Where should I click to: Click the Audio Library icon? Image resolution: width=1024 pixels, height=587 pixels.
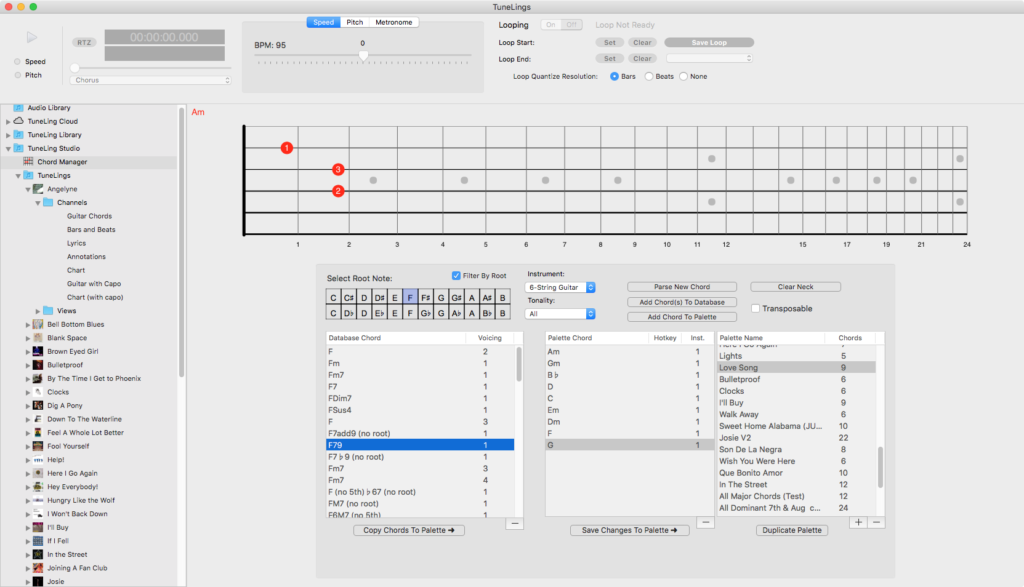tap(18, 108)
